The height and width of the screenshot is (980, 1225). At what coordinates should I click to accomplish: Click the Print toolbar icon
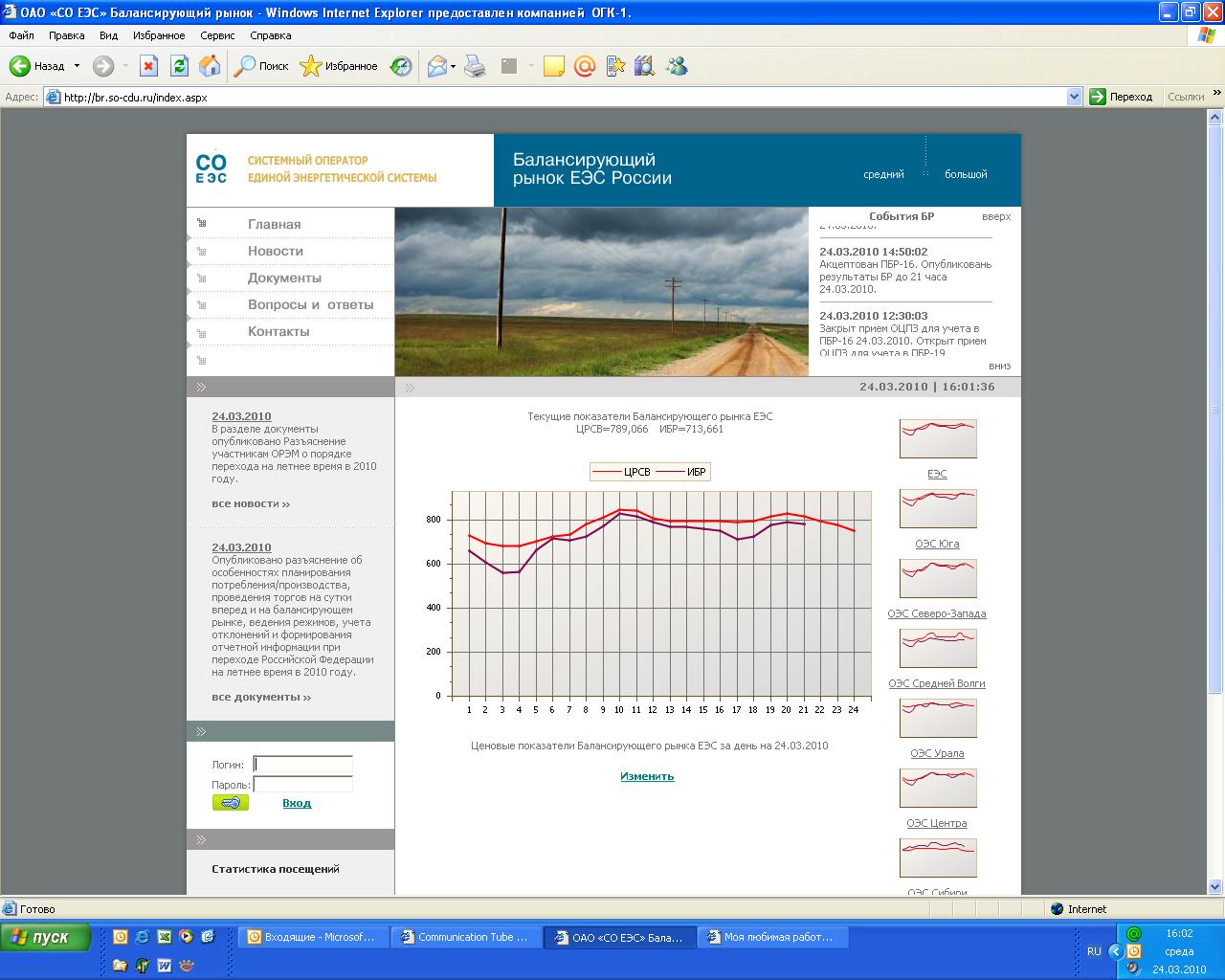tap(475, 66)
